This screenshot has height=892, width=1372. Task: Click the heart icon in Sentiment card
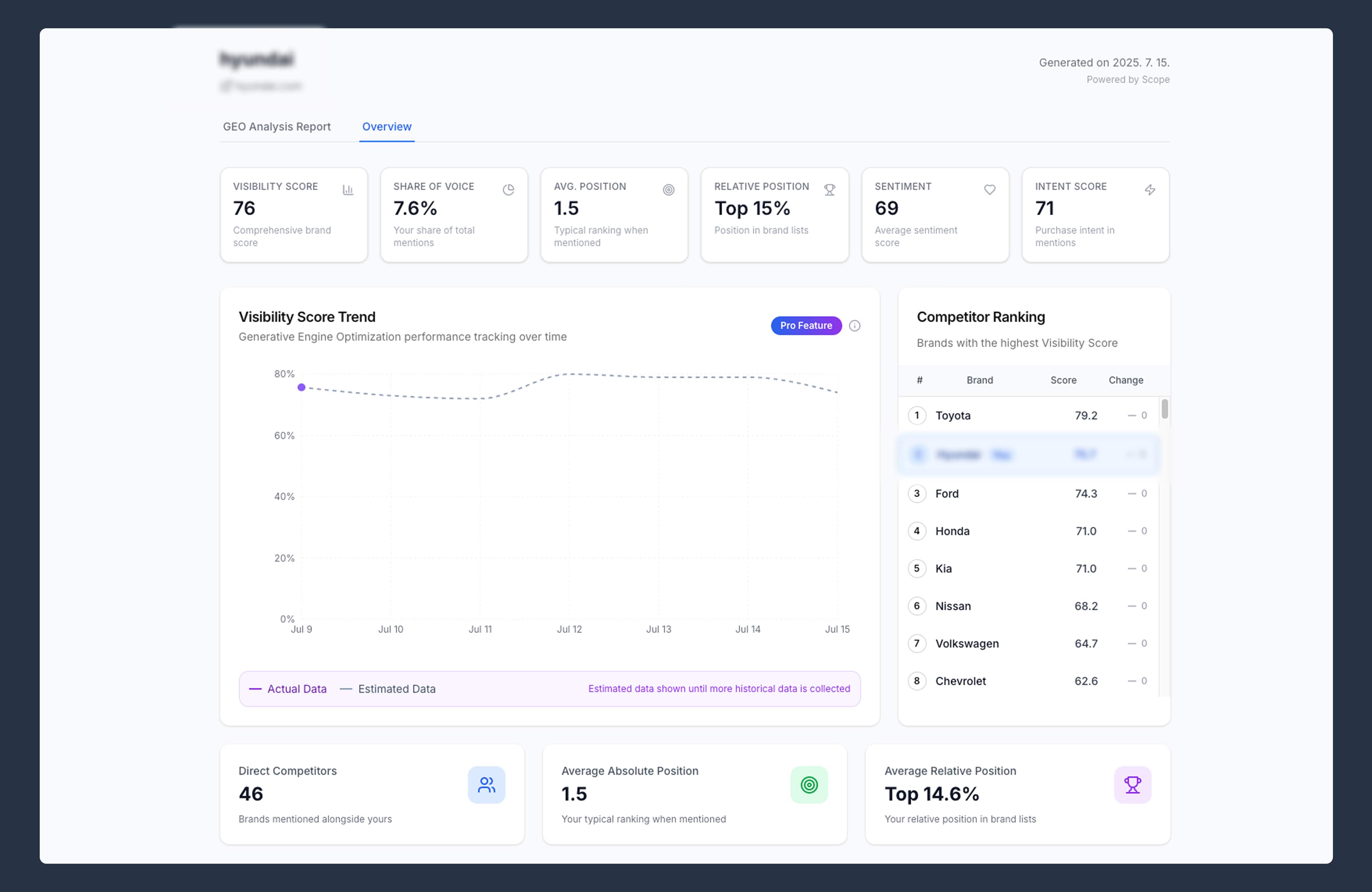pyautogui.click(x=989, y=190)
